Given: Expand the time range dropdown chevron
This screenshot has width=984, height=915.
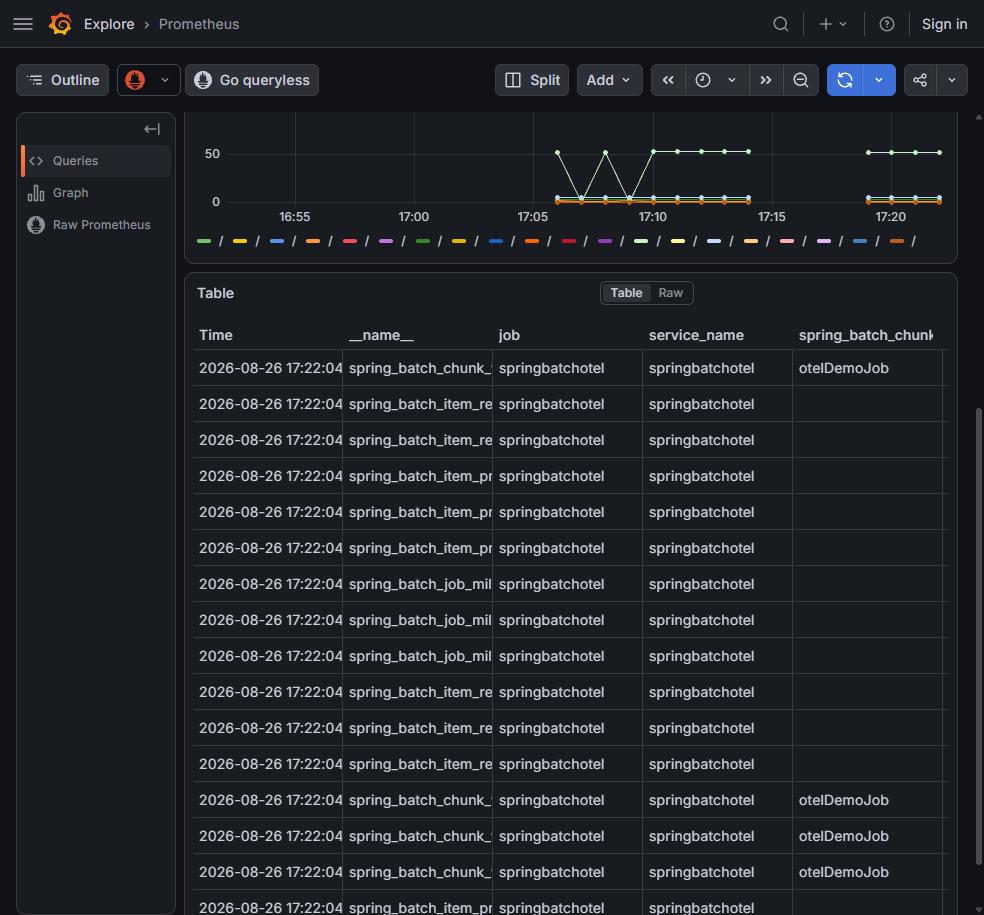Looking at the screenshot, I should 732,80.
